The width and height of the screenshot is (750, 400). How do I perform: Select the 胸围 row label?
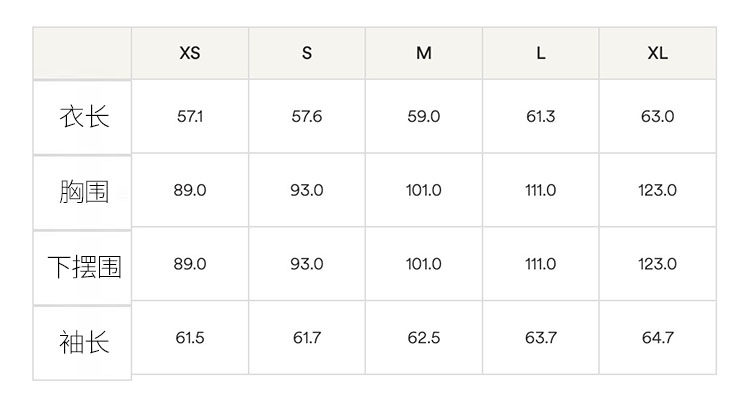83,191
